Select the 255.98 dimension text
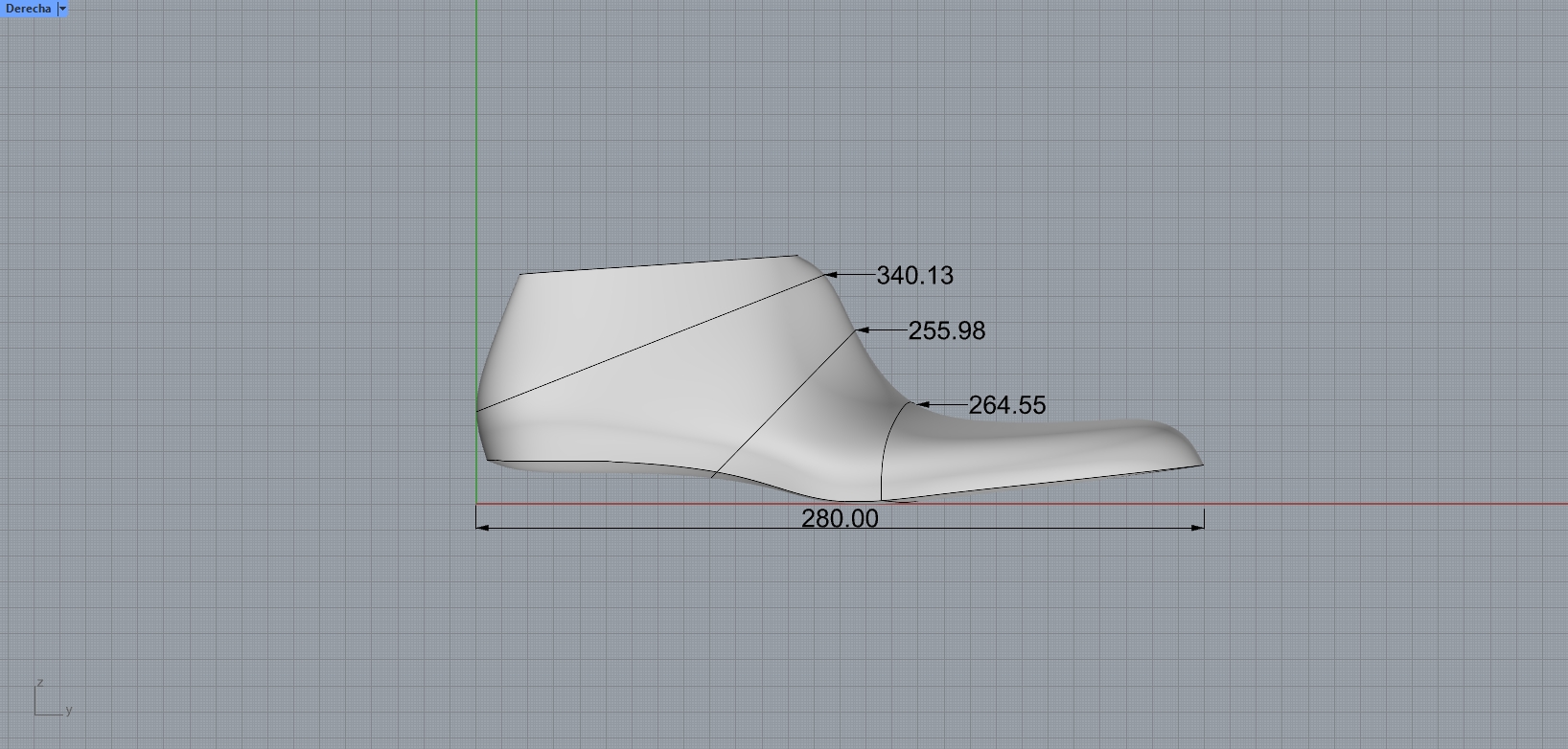The height and width of the screenshot is (749, 1568). coord(946,330)
